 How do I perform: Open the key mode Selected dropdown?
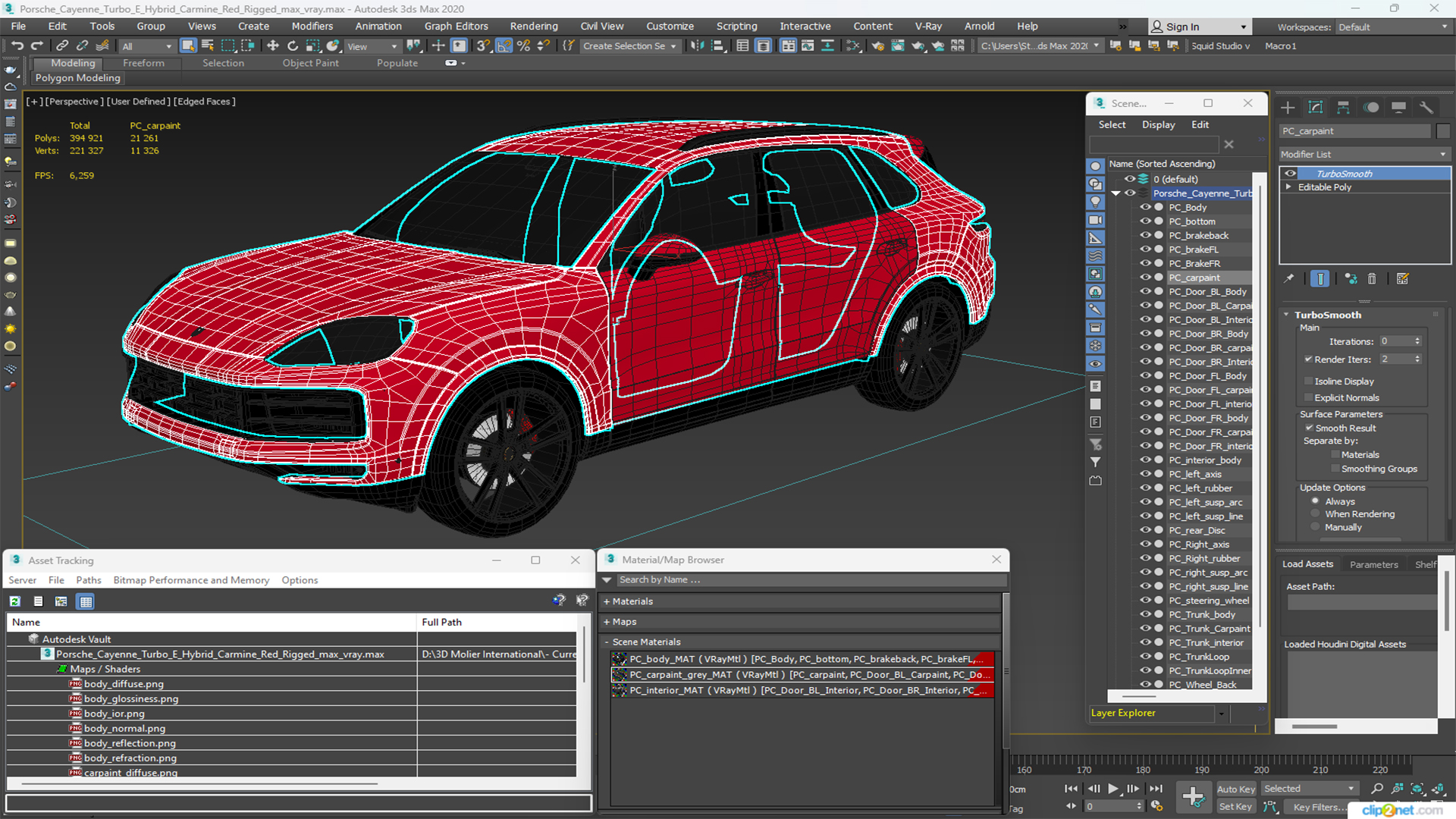[x=1309, y=789]
